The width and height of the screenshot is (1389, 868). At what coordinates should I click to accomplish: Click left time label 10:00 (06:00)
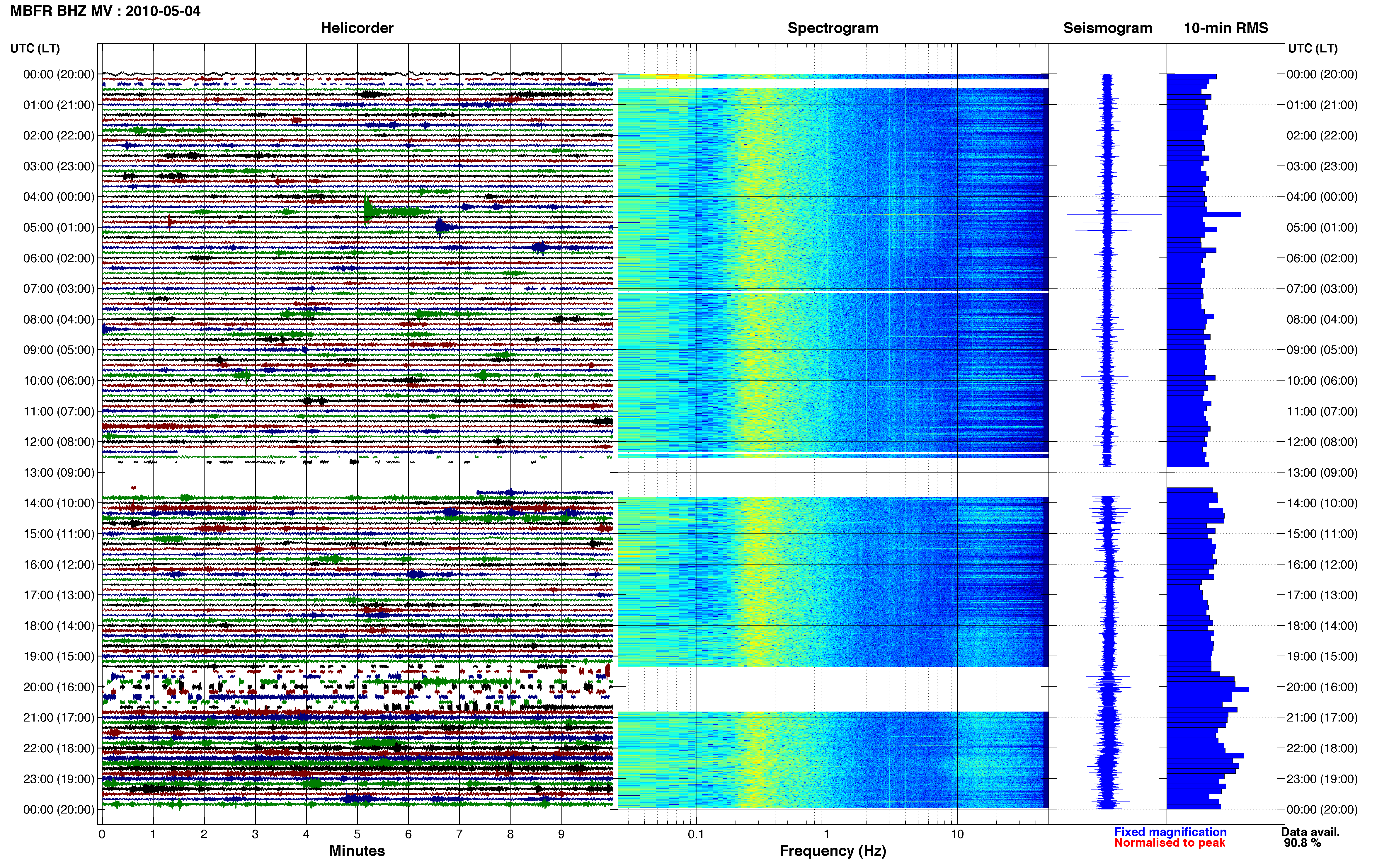point(59,381)
